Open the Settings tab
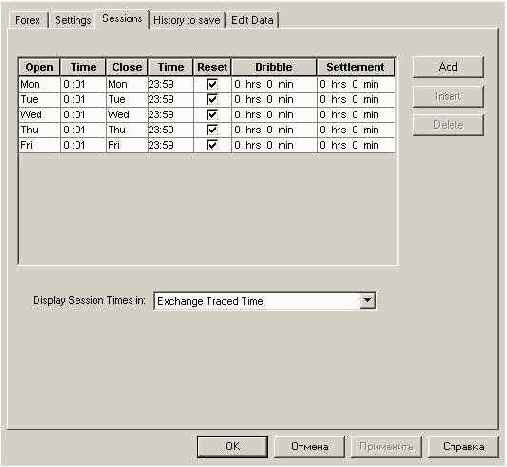The width and height of the screenshot is (507, 467). point(73,20)
